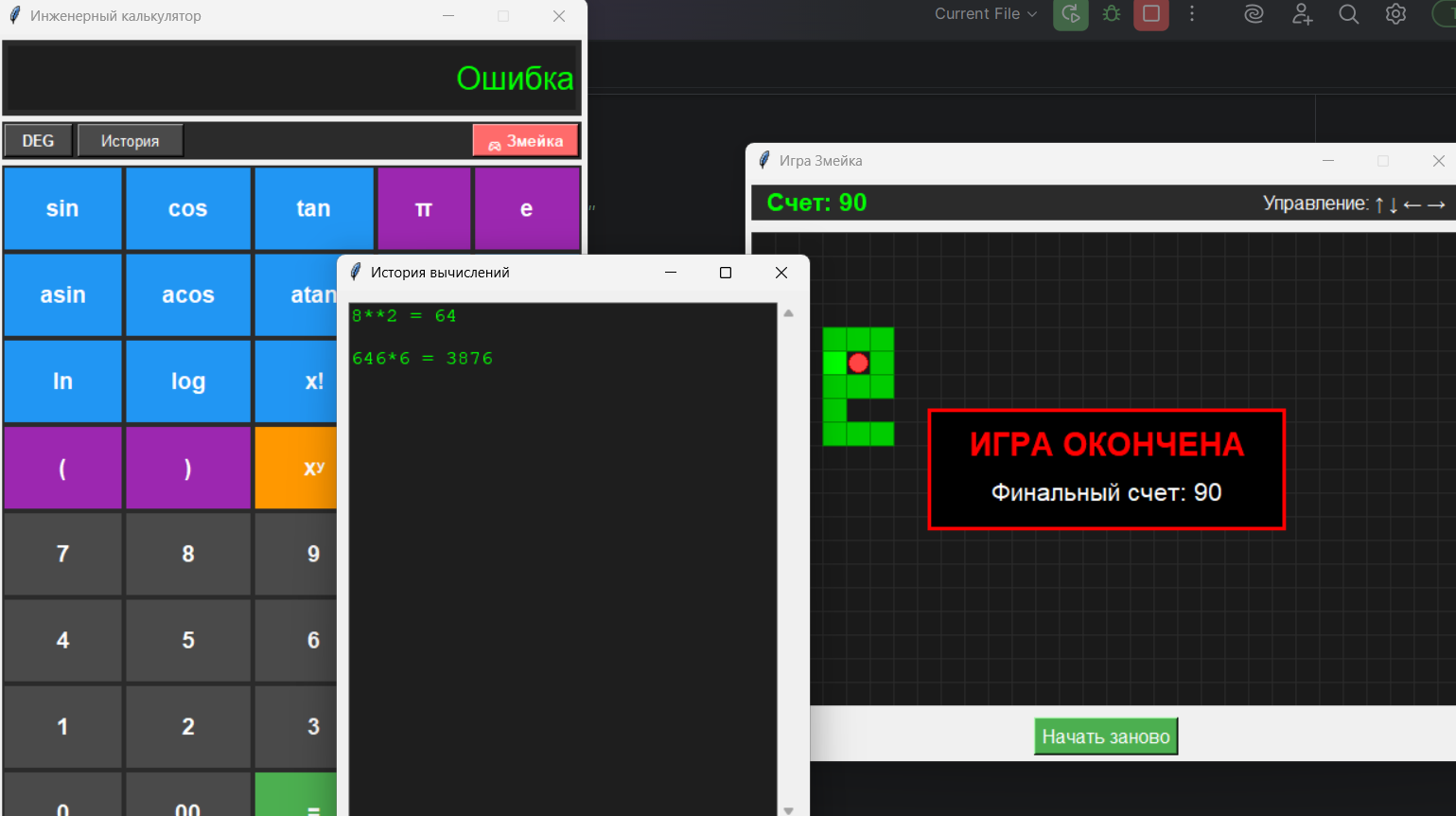Insert an opening parenthesis
This screenshot has width=1456, height=816.
[x=62, y=468]
